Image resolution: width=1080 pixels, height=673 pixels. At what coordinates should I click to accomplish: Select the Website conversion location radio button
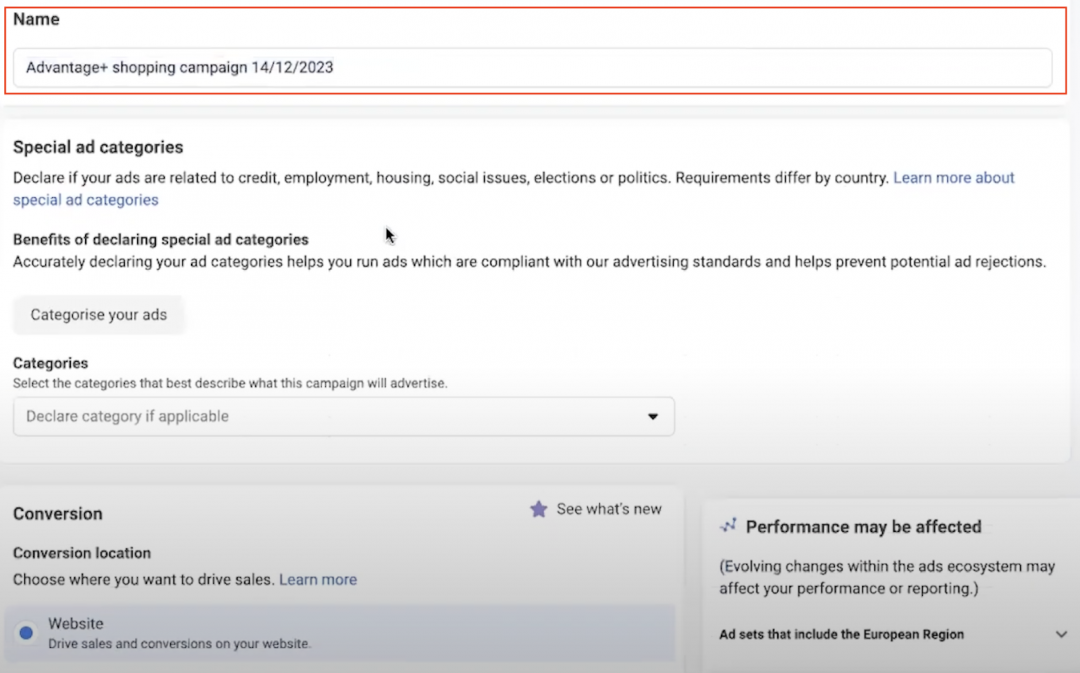tap(26, 632)
